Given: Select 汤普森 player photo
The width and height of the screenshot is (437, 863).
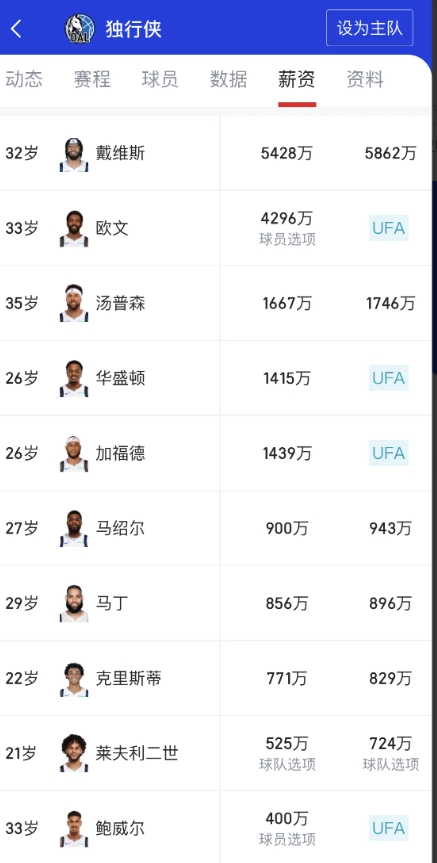Looking at the screenshot, I should coord(74,303).
